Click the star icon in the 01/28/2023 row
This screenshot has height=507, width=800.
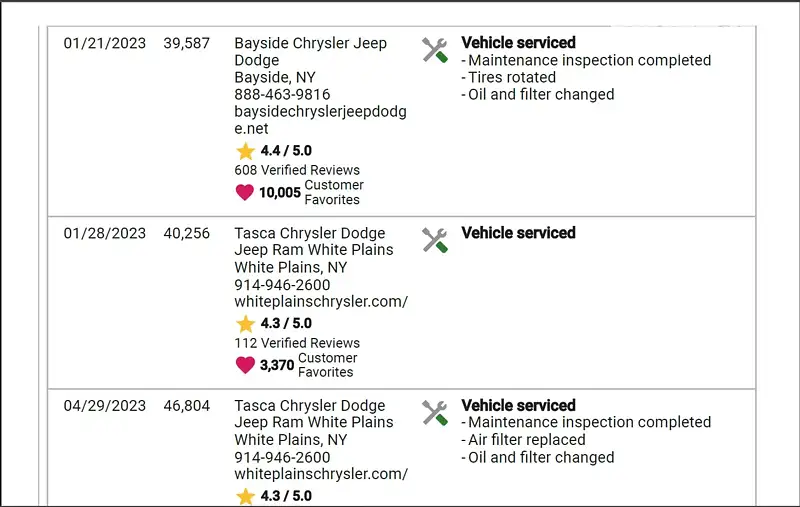(245, 324)
